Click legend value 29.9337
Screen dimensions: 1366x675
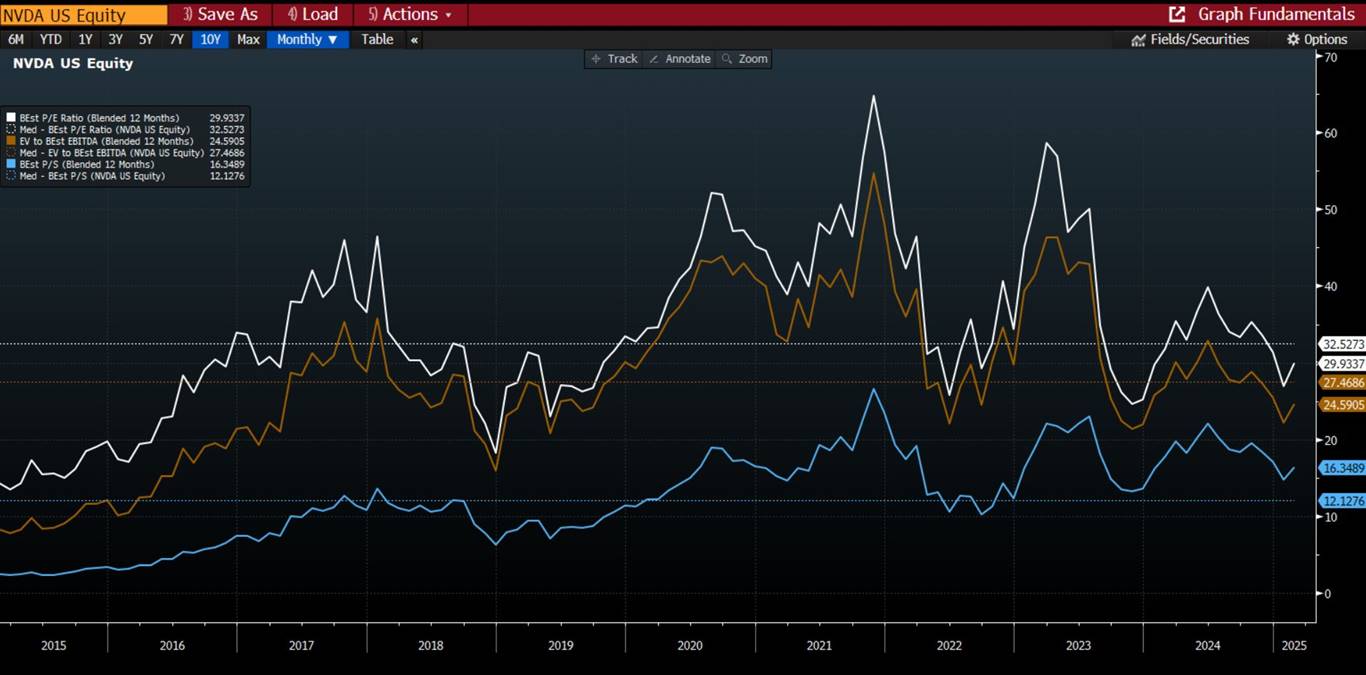click(x=227, y=118)
